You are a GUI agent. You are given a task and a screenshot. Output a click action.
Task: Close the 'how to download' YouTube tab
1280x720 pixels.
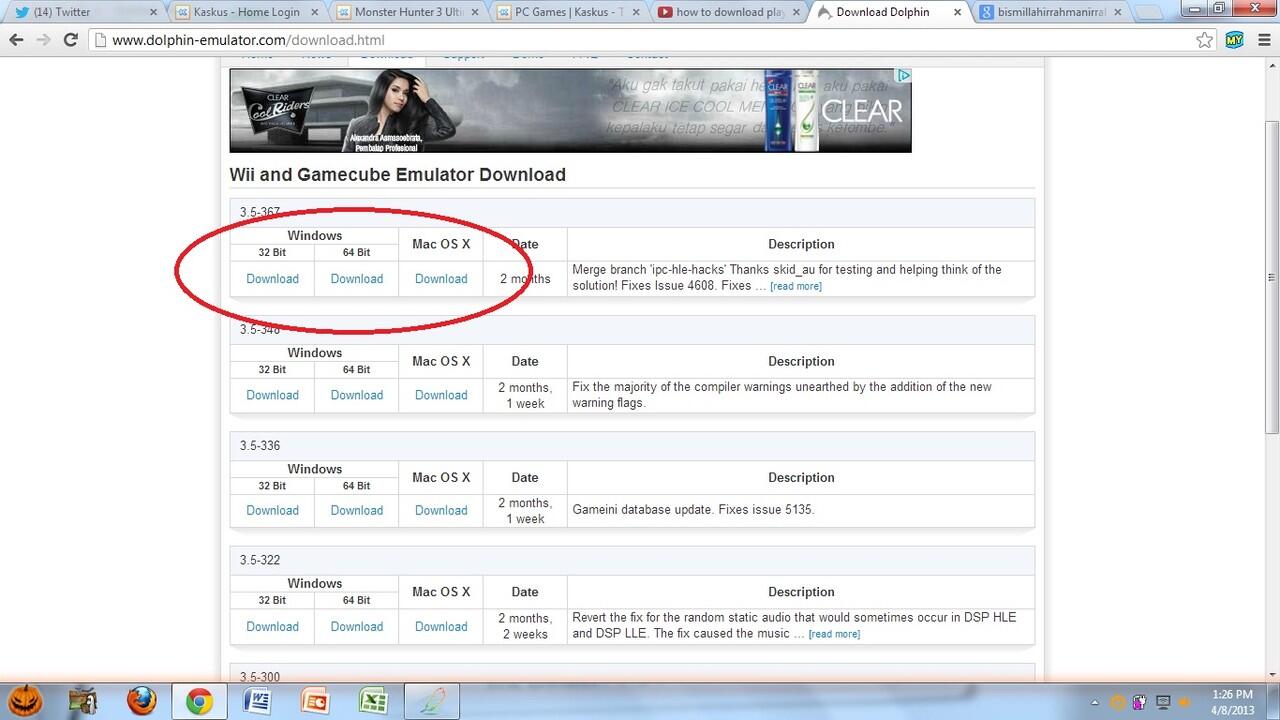click(797, 12)
